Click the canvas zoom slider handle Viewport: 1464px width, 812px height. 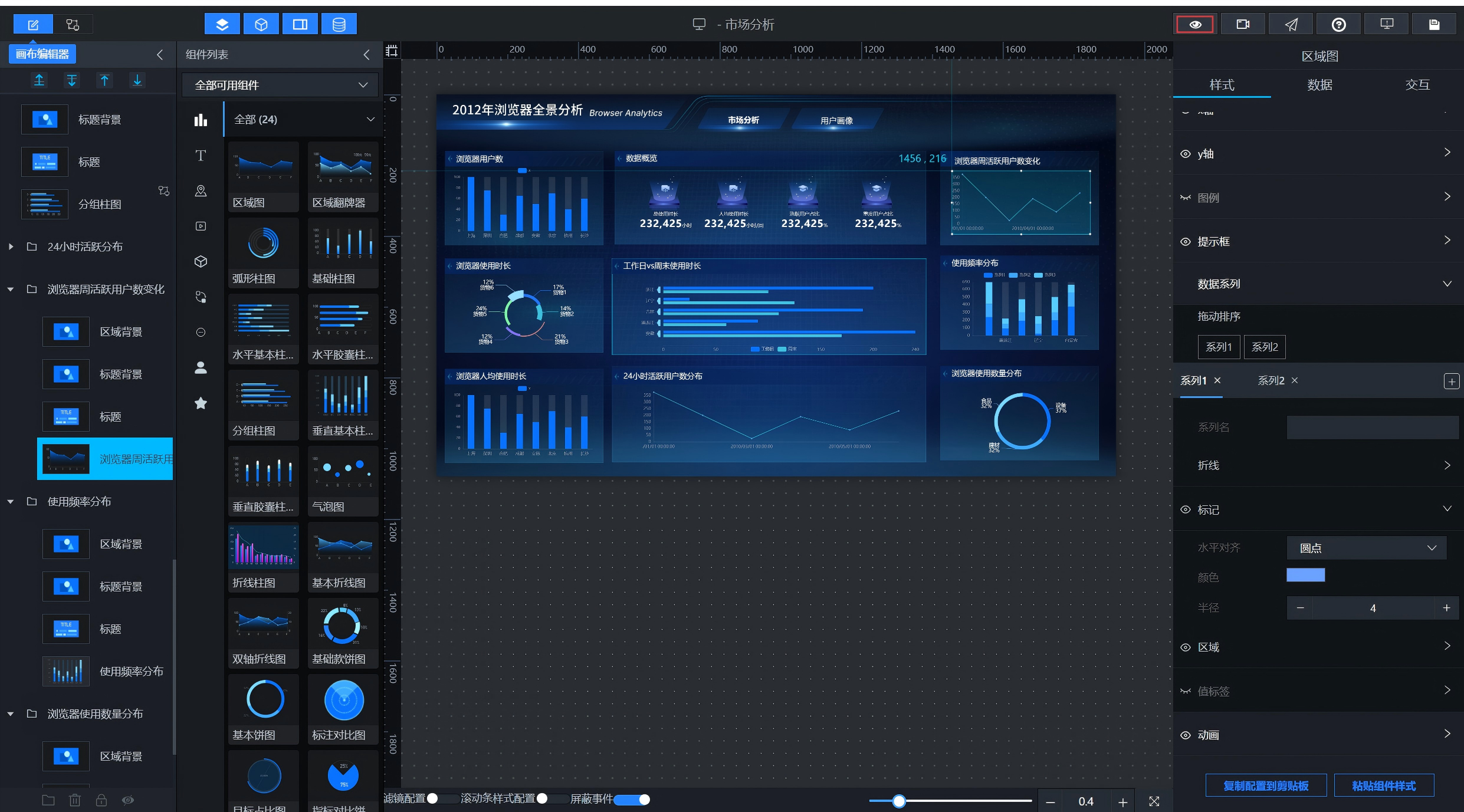click(899, 801)
